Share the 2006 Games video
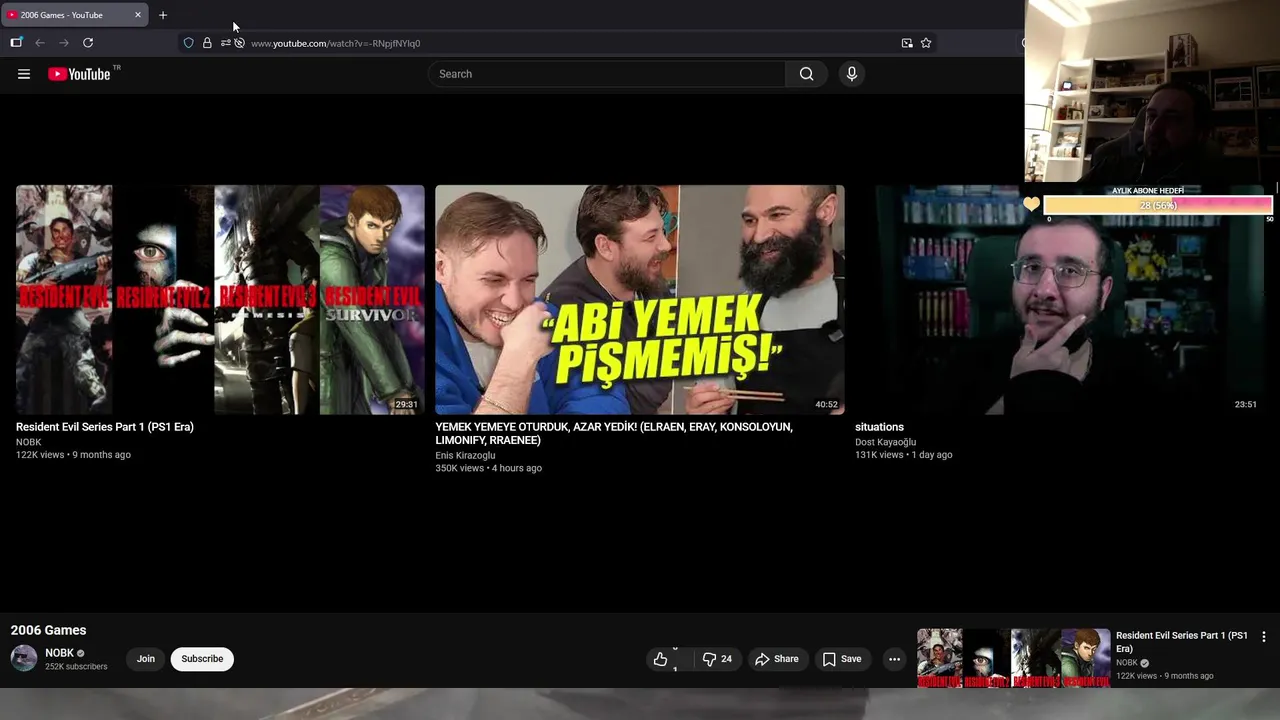The width and height of the screenshot is (1280, 720). coord(776,659)
